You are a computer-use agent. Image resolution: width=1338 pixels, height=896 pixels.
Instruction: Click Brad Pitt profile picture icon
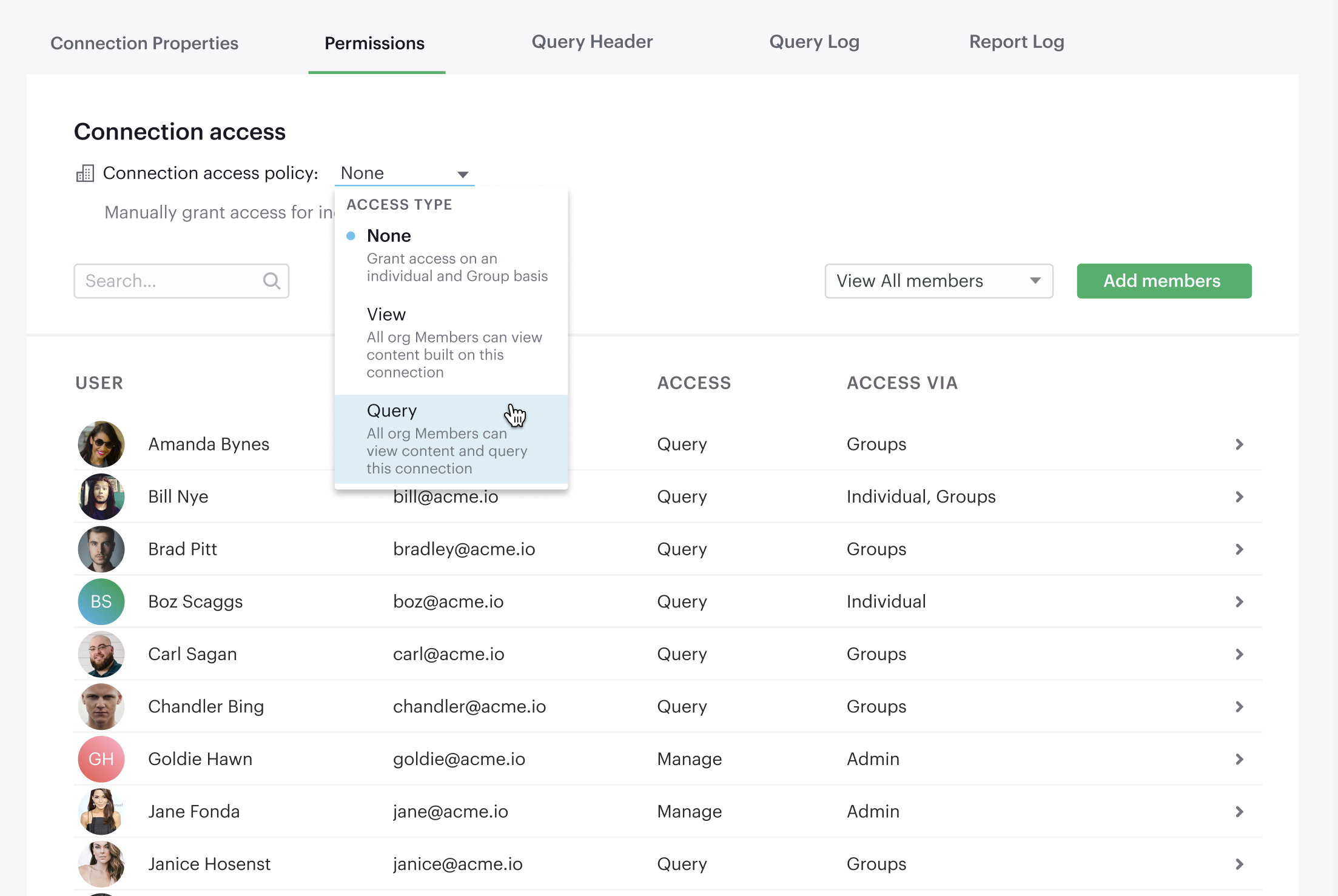[x=101, y=549]
